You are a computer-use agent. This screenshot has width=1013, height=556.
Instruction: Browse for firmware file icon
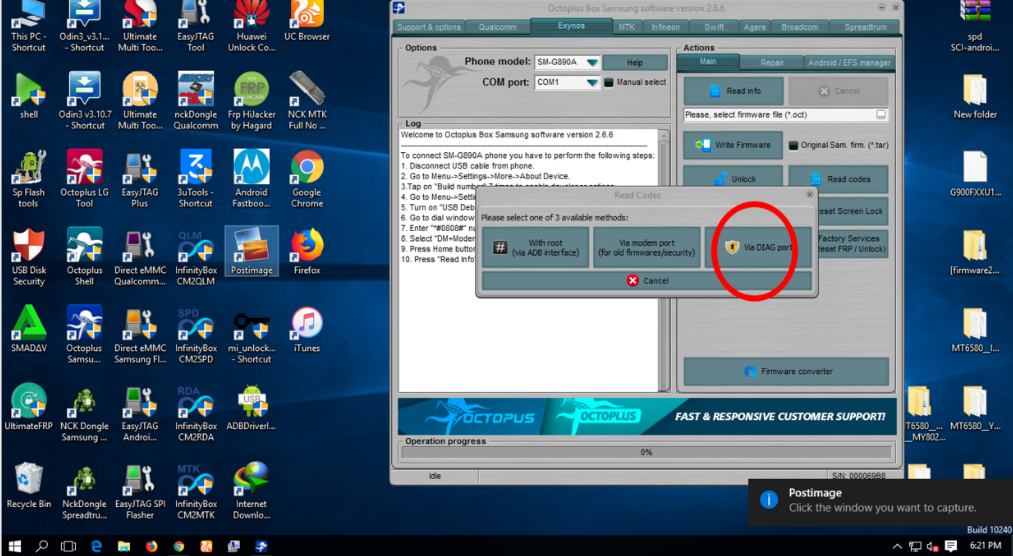881,115
